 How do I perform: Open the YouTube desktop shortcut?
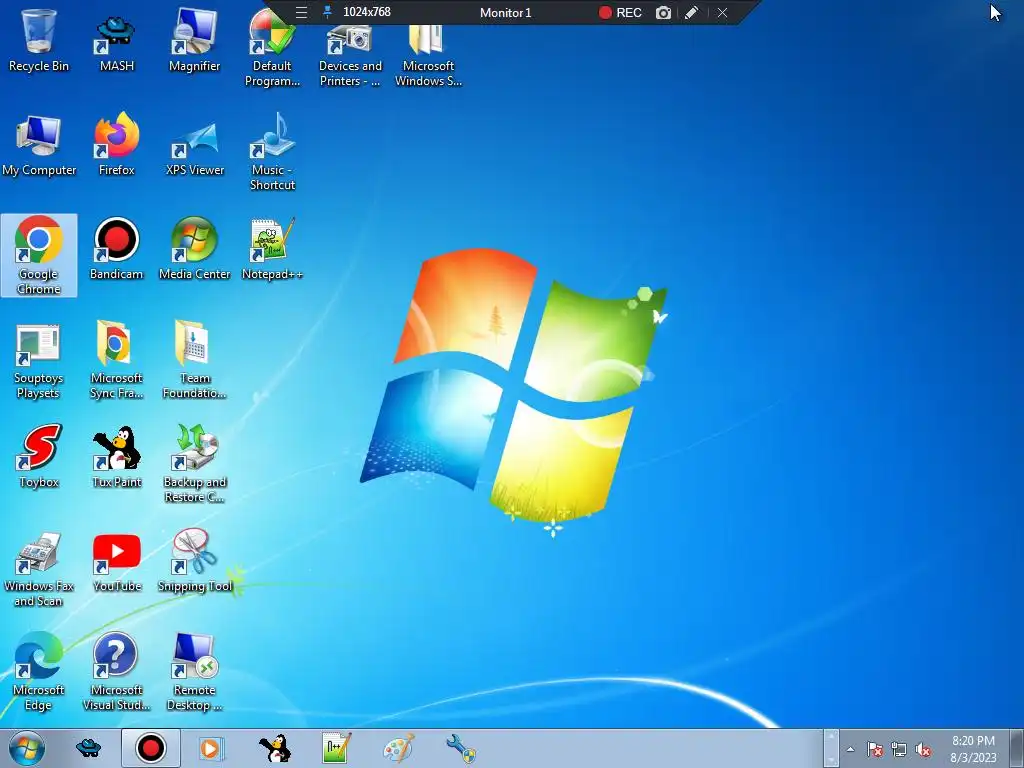click(116, 561)
